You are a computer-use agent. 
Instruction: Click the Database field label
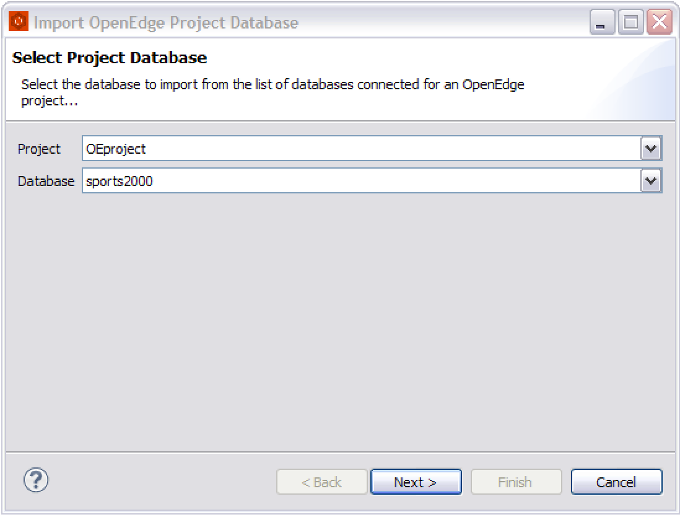point(46,181)
